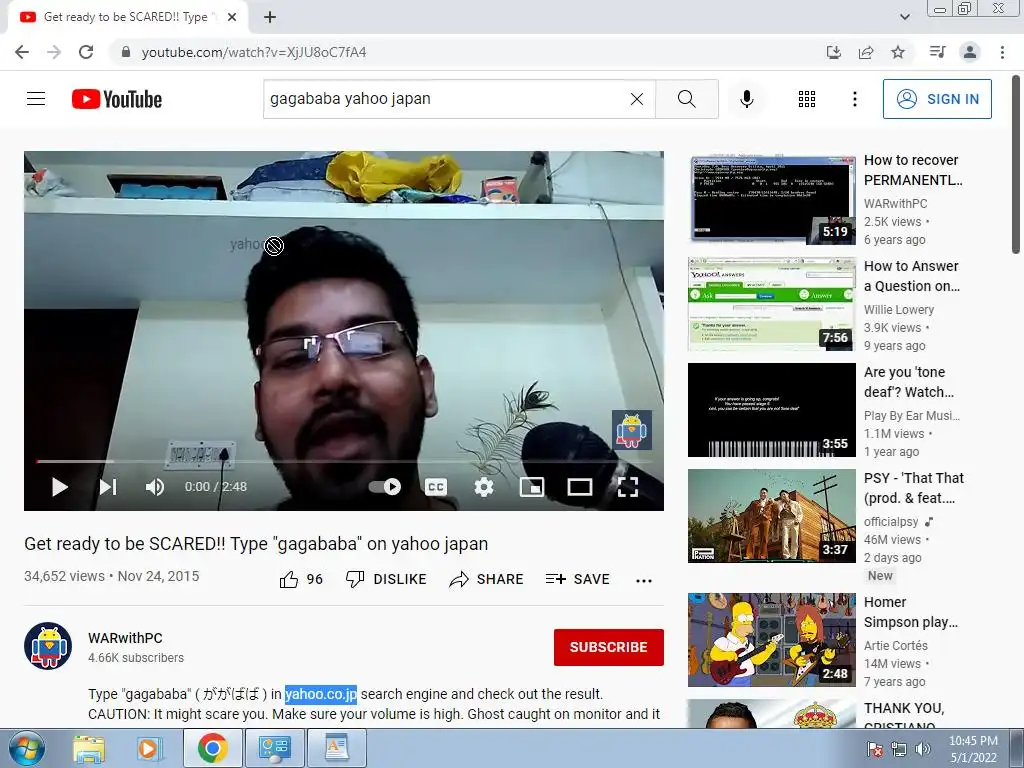The height and width of the screenshot is (768, 1024).
Task: Open media controls in Chrome toolbar
Action: coord(937,52)
